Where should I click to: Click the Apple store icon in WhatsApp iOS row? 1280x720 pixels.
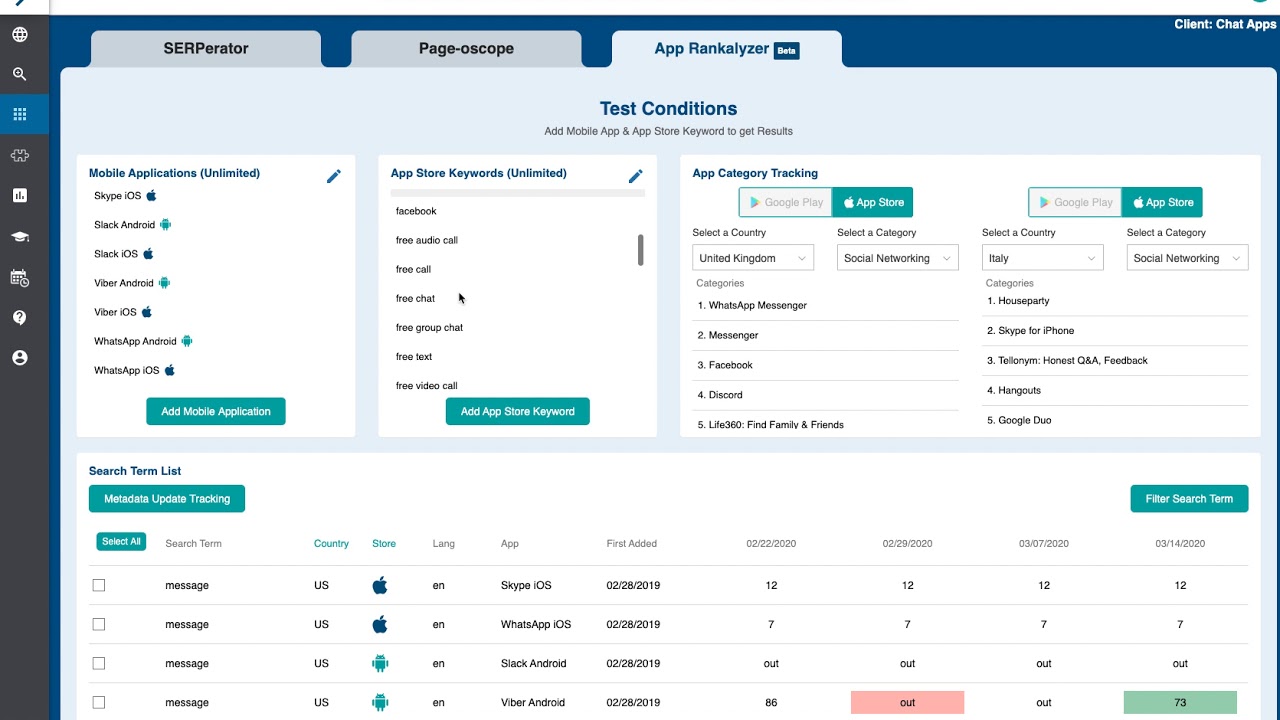click(380, 624)
